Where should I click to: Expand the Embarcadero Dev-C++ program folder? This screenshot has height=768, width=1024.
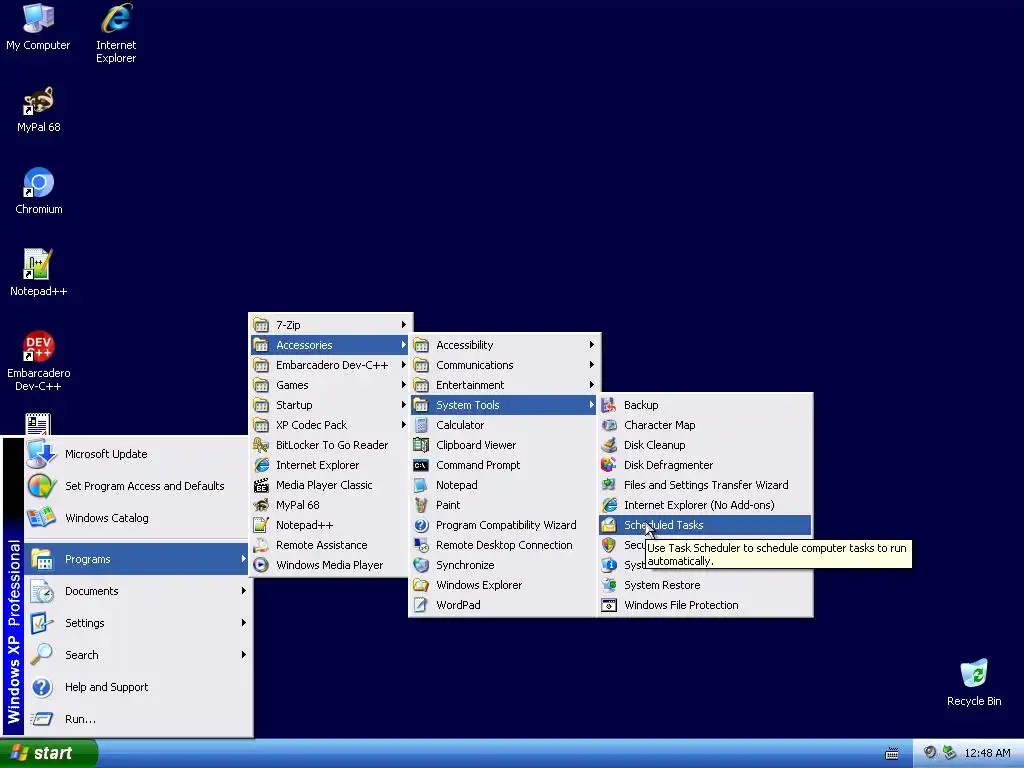(x=330, y=365)
